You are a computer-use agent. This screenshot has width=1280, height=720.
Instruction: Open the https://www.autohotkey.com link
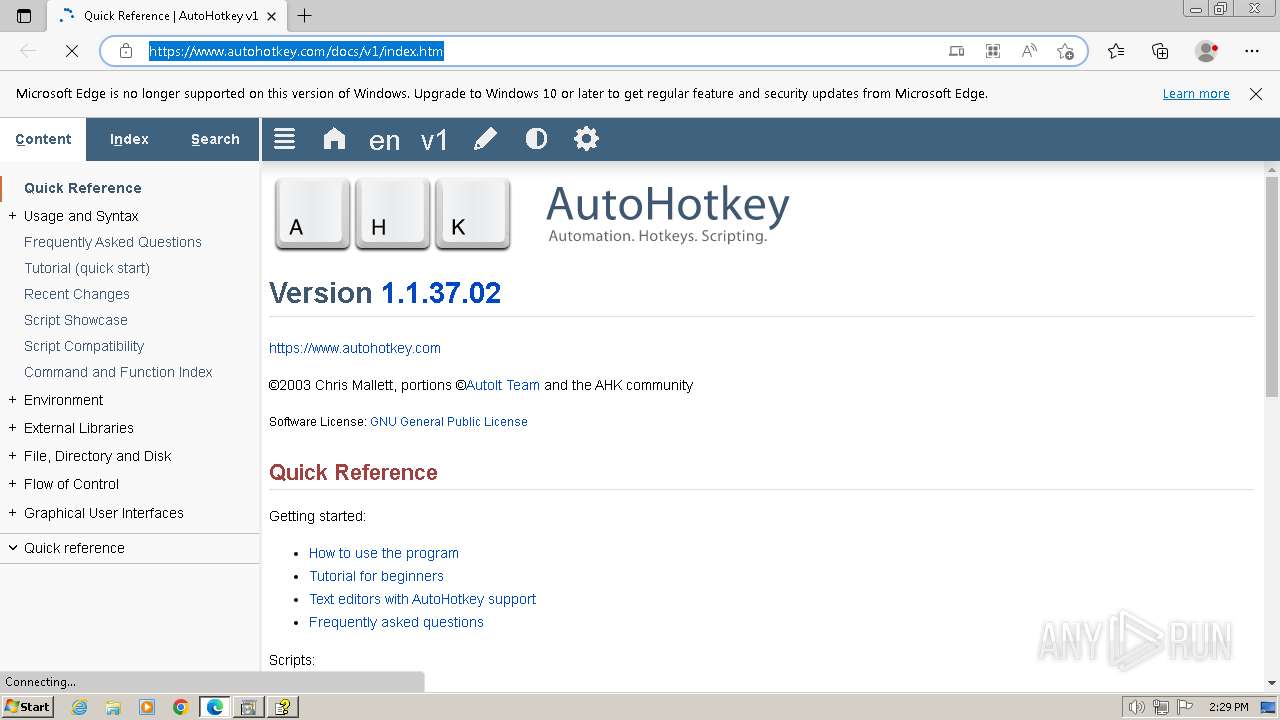click(355, 348)
